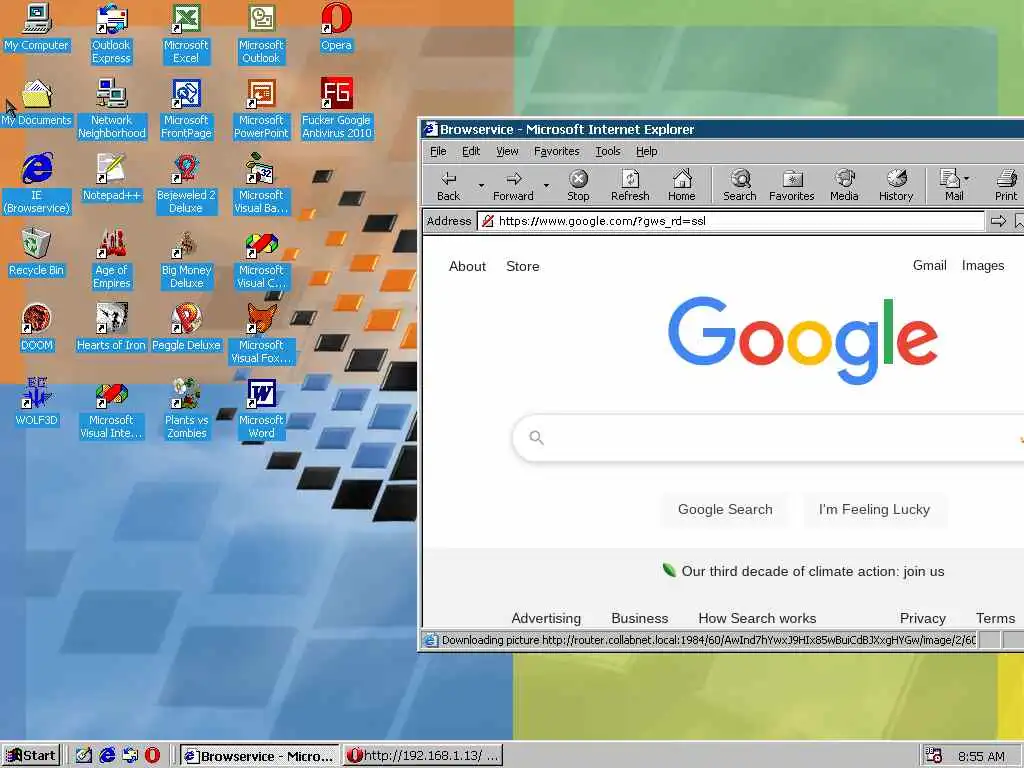Select the My Computer desktop icon
The image size is (1024, 768).
[37, 27]
